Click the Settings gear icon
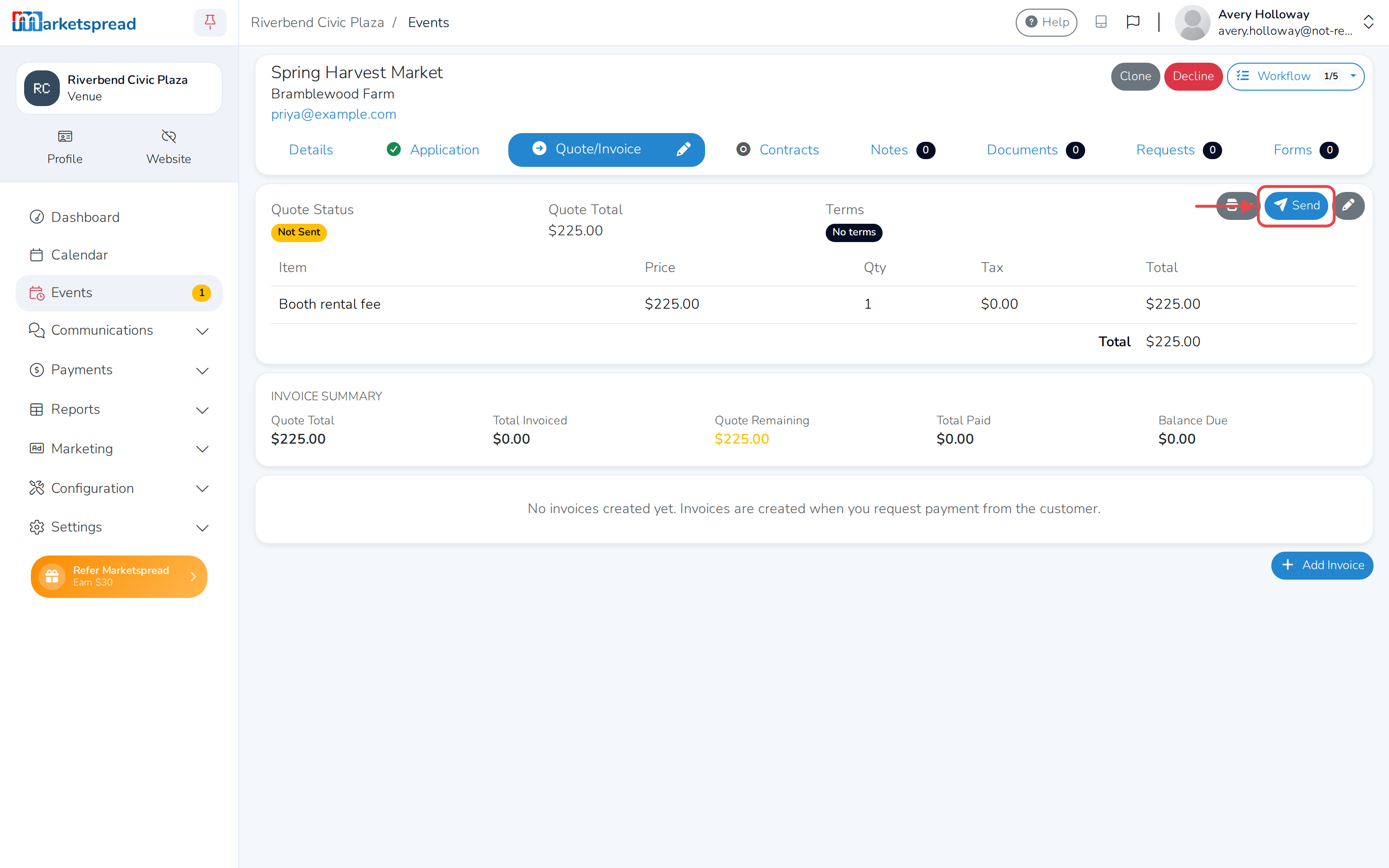Screen dimensions: 1389x868 (x=37, y=527)
